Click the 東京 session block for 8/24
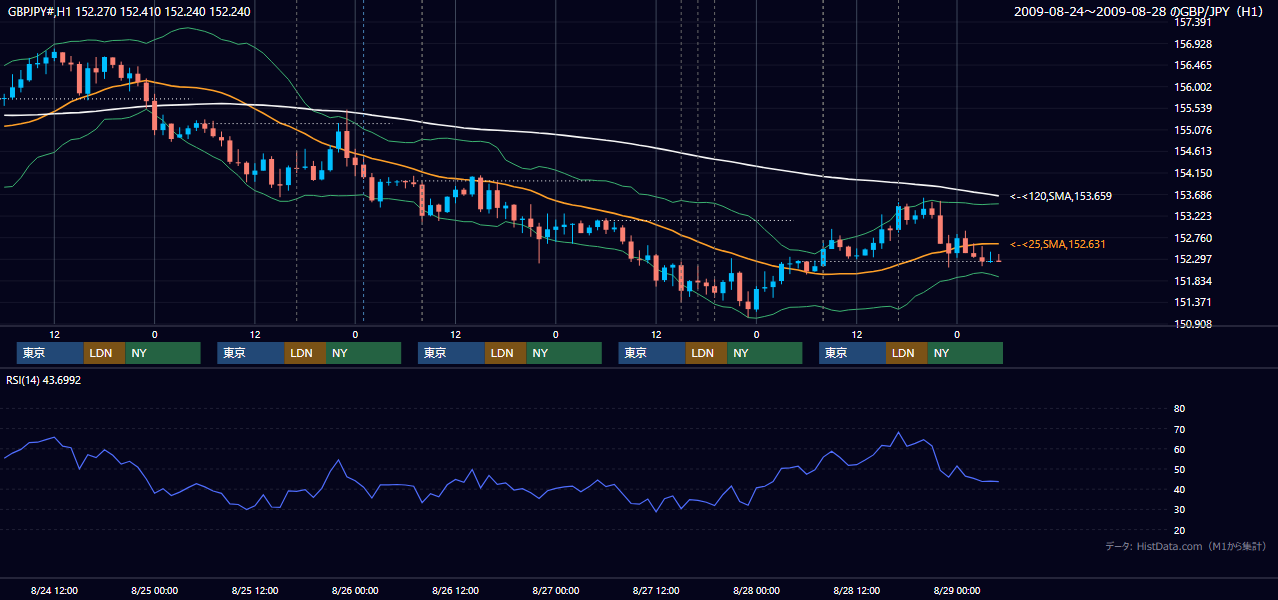Screen dimensions: 1278x600 pos(50,353)
